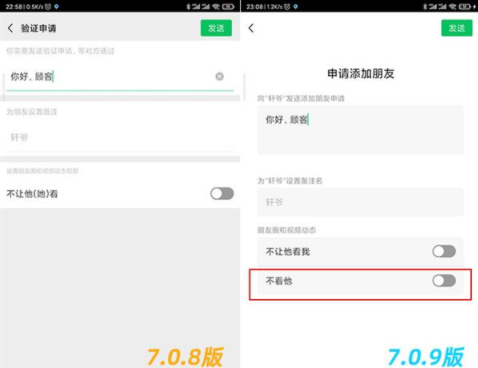Tap the 7.0.9版 version label

coord(426,357)
